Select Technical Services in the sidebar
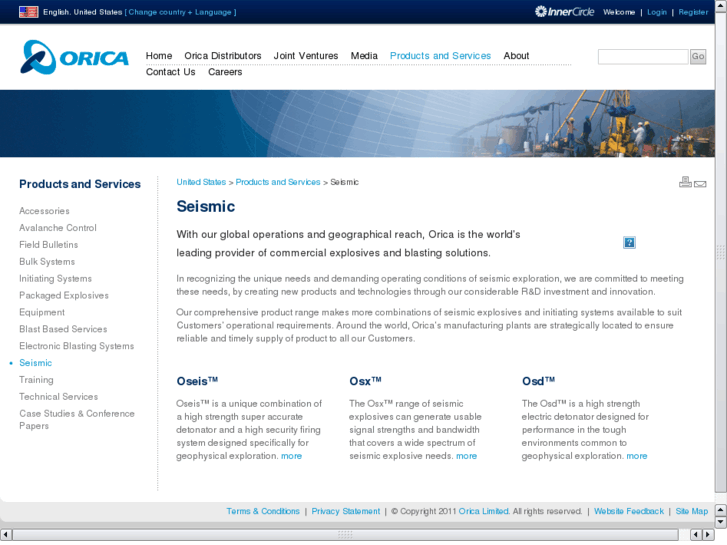Image resolution: width=727 pixels, height=545 pixels. (x=58, y=397)
